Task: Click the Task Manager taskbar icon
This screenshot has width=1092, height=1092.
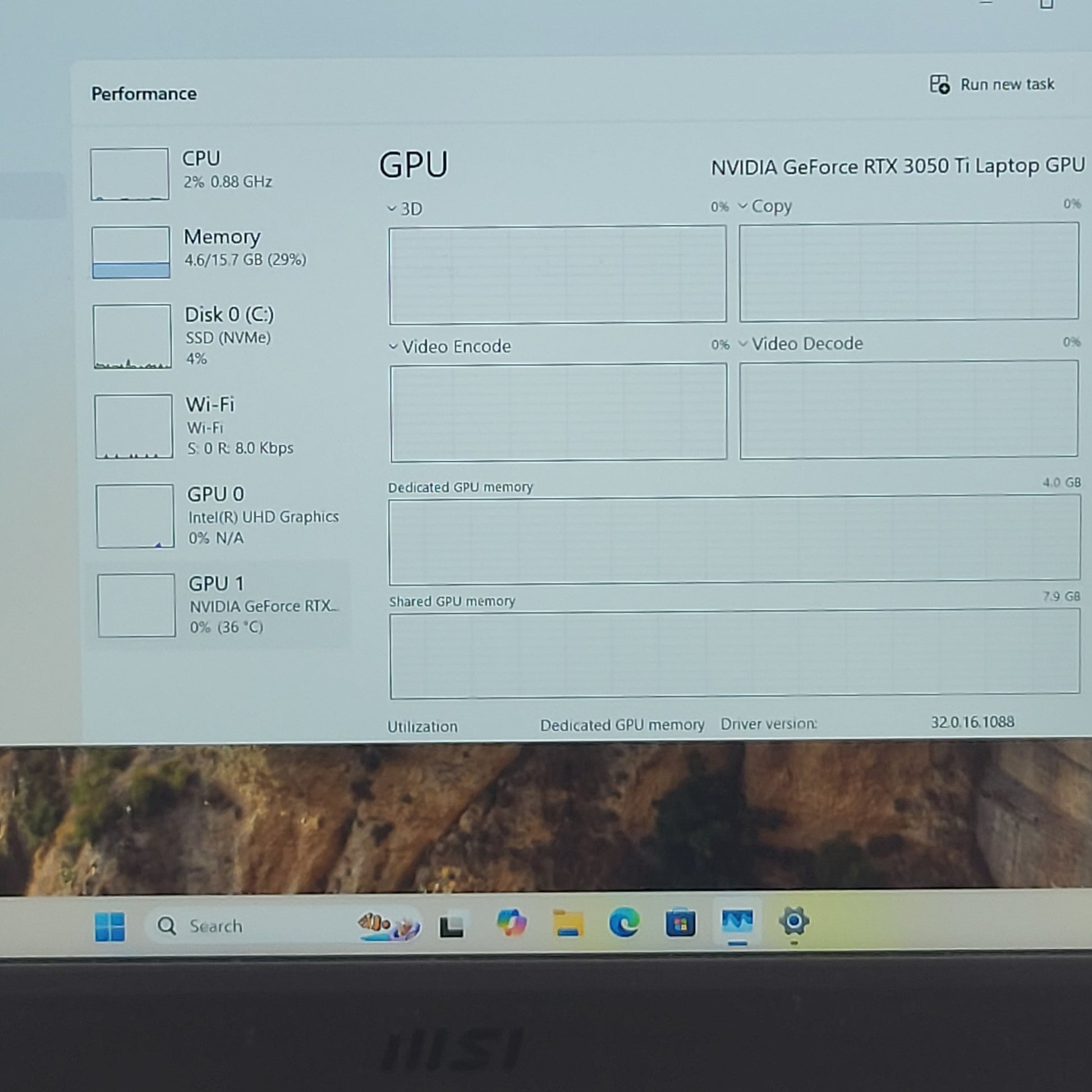Action: (737, 921)
